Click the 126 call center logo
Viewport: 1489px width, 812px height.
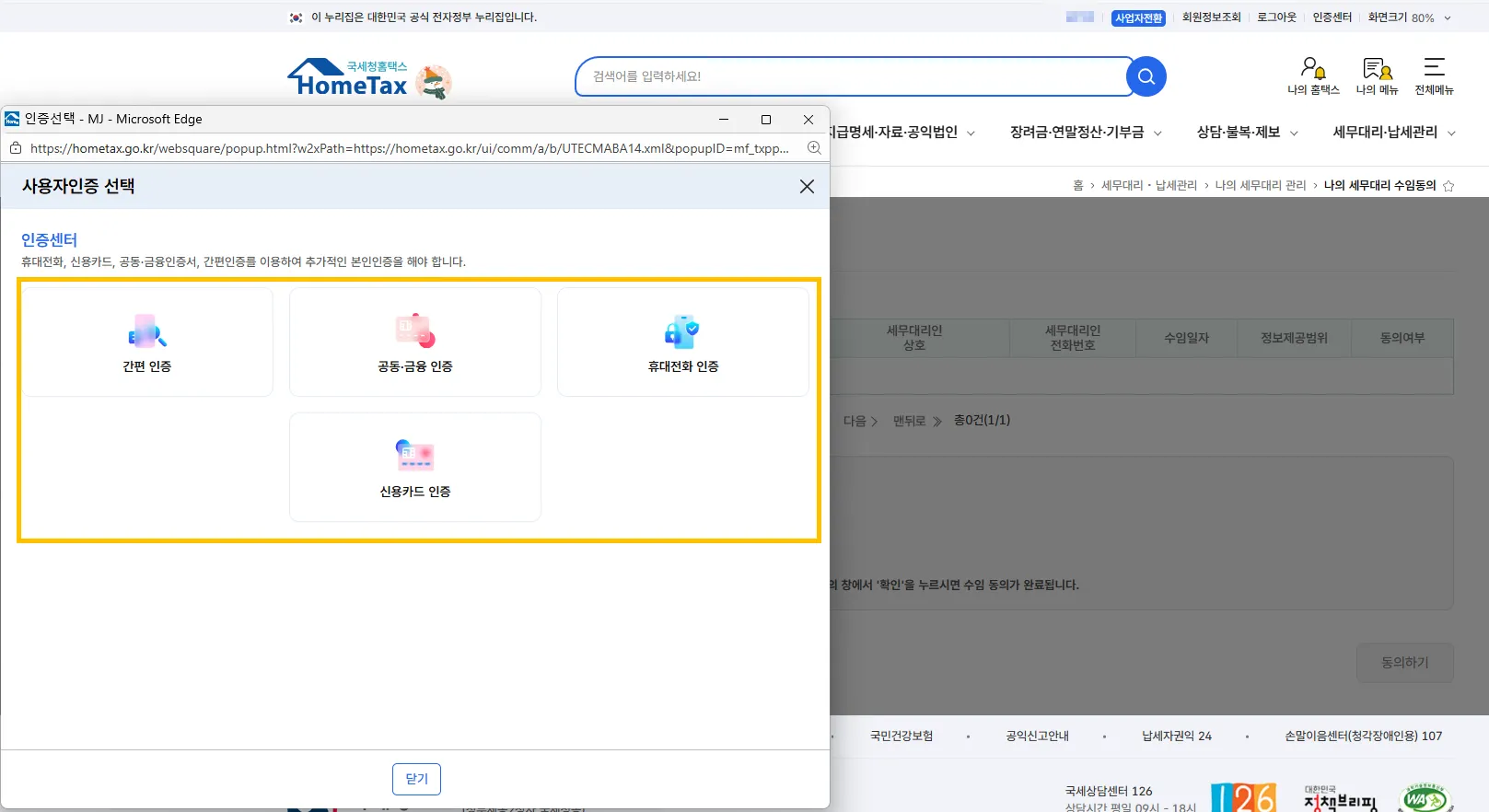pos(1243,797)
